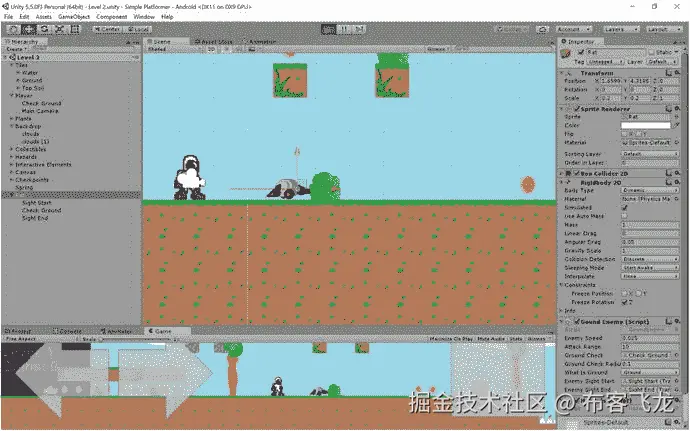Image resolution: width=690 pixels, height=431 pixels.
Task: Open the GameObject menu
Action: [x=74, y=17]
